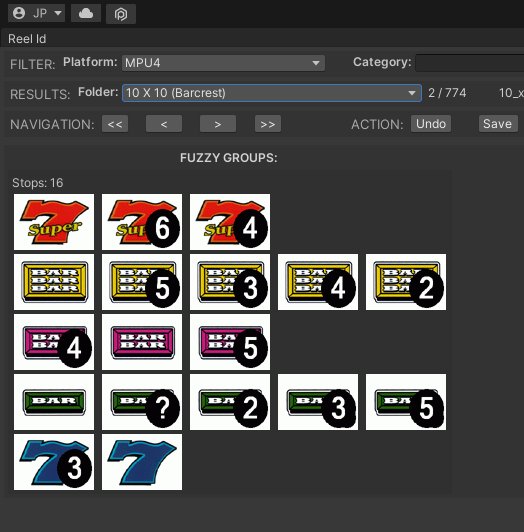
Task: Select the green BAR thumbnail with question mark
Action: pyautogui.click(x=142, y=402)
